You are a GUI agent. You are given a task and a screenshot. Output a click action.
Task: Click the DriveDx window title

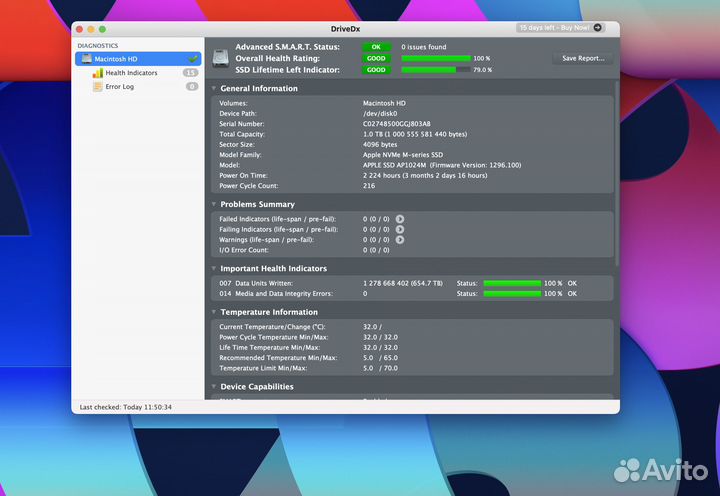[345, 28]
